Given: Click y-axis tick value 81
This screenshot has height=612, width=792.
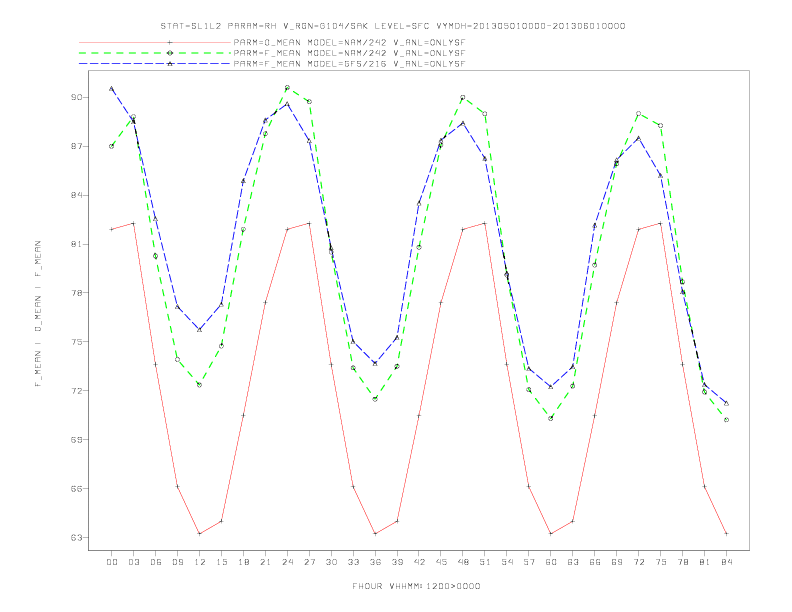Looking at the screenshot, I should coord(76,244).
